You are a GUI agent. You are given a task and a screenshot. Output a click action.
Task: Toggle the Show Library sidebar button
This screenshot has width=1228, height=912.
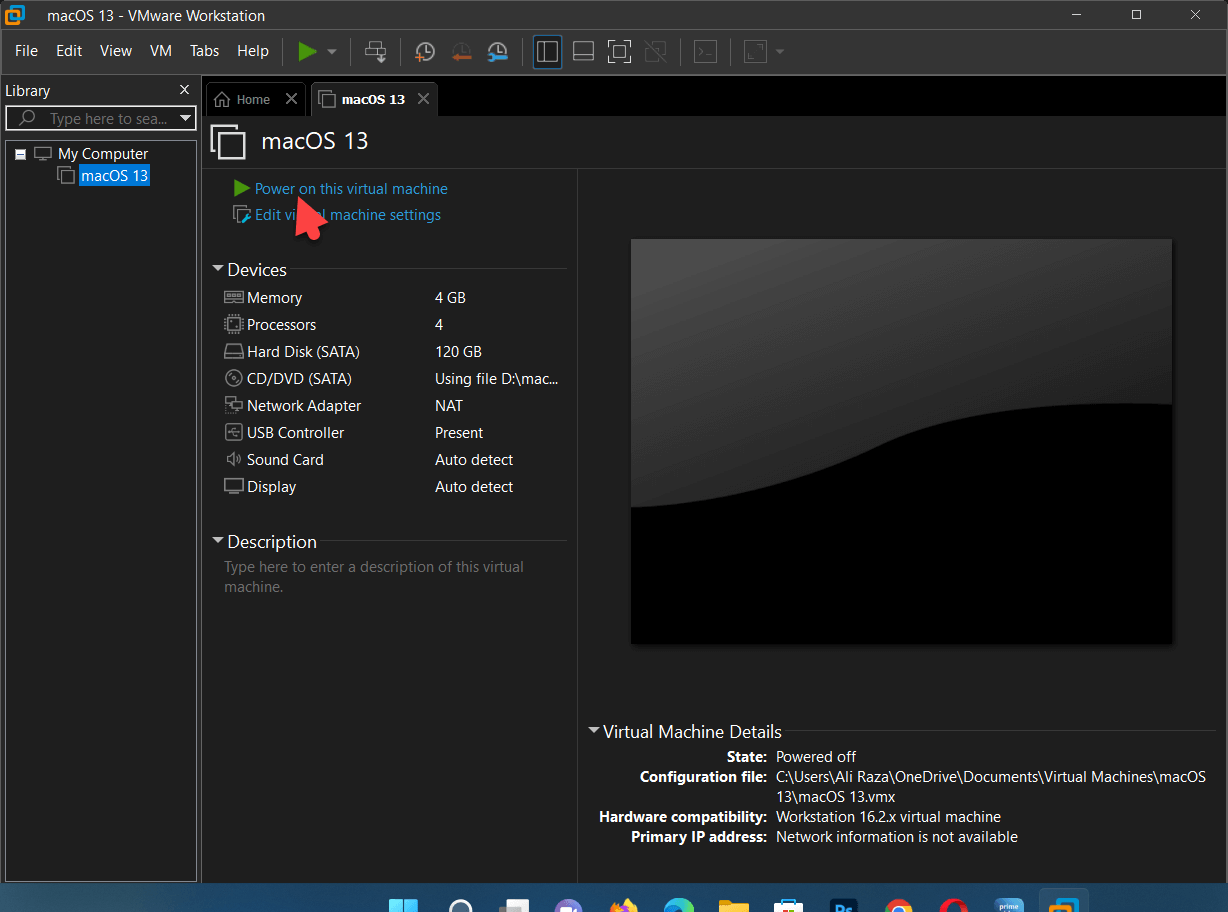pyautogui.click(x=547, y=51)
